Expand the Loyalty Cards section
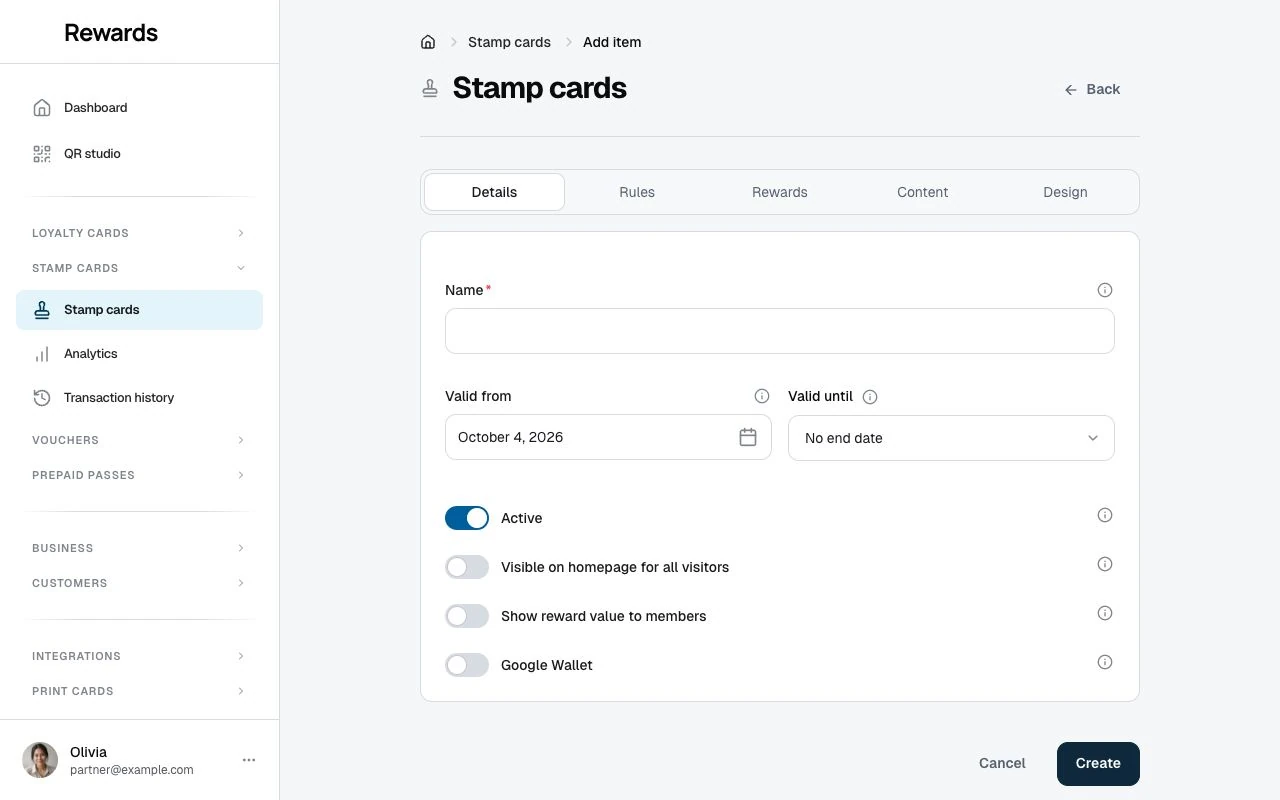 (x=139, y=233)
